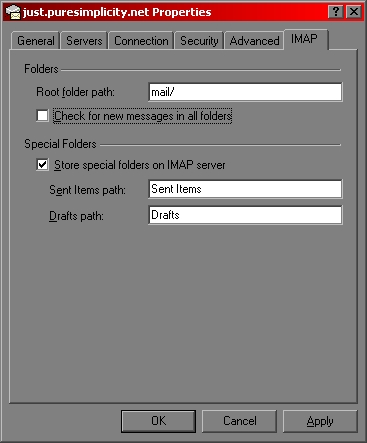Focus the Sent Items path text box
The width and height of the screenshot is (367, 443).
pos(245,189)
